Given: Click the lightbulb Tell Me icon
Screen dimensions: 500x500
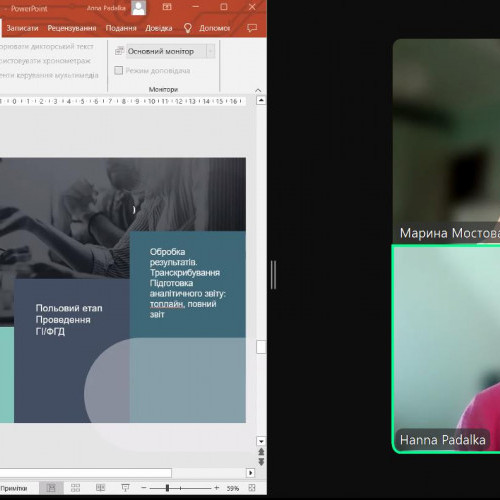Looking at the screenshot, I should [188, 28].
